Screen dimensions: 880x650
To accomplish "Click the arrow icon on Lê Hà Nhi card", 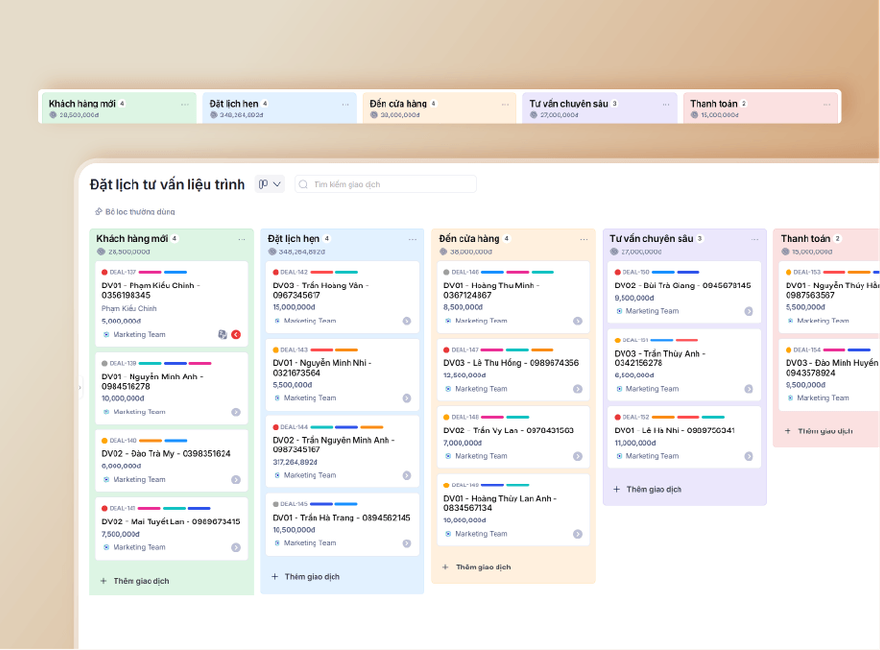I will (x=749, y=456).
